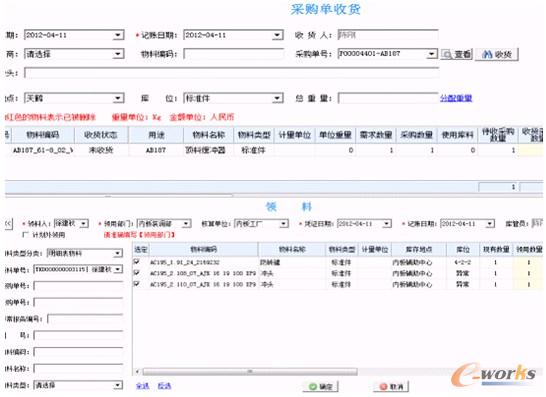Collapse the left panel with the << icon
The image size is (546, 397).
coord(9,224)
